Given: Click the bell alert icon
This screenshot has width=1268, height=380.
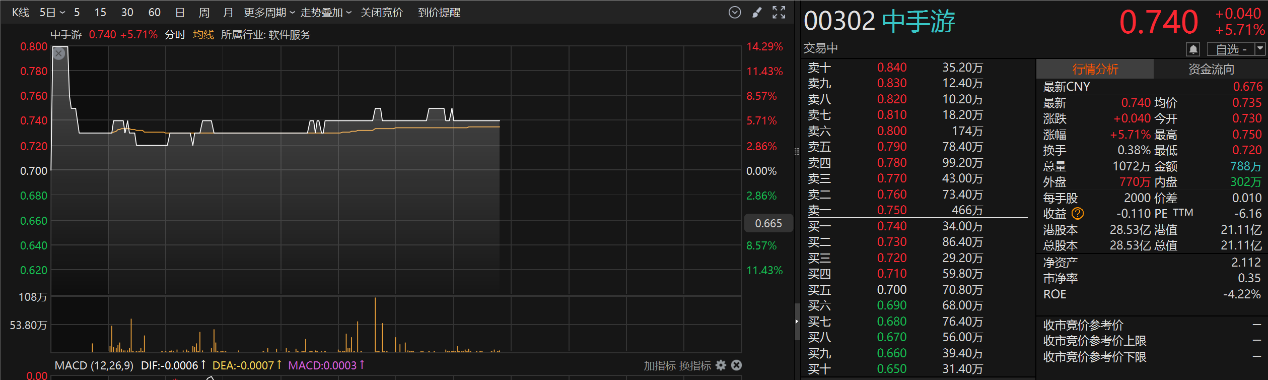Looking at the screenshot, I should 1193,49.
